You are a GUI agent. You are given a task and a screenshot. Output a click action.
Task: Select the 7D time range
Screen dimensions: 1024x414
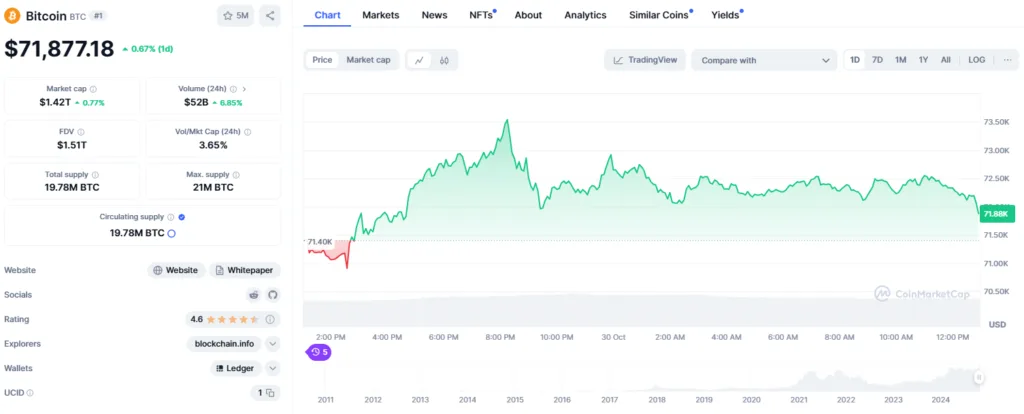coord(877,60)
